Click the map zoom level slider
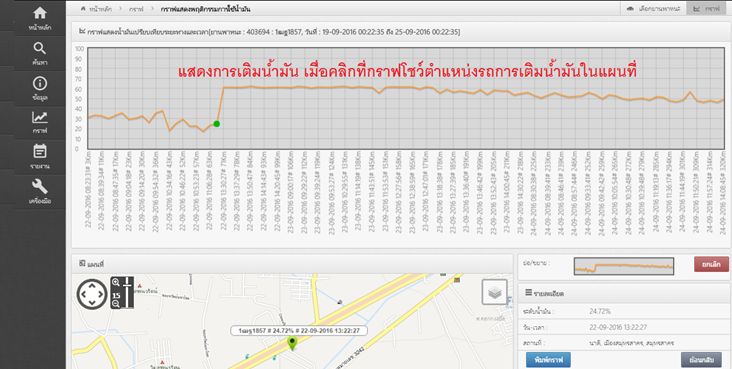The width and height of the screenshot is (732, 369). click(127, 292)
